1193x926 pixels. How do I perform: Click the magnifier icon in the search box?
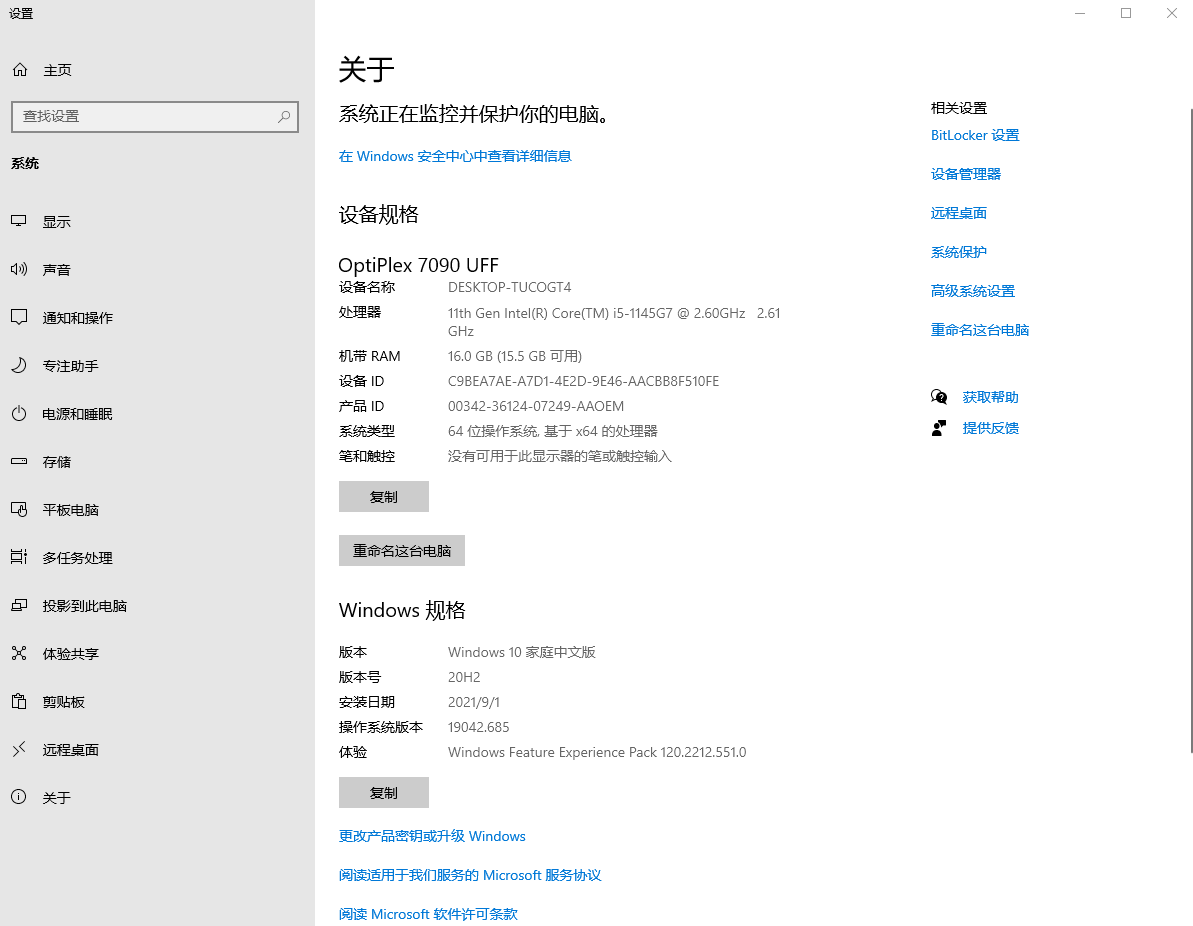pos(284,116)
